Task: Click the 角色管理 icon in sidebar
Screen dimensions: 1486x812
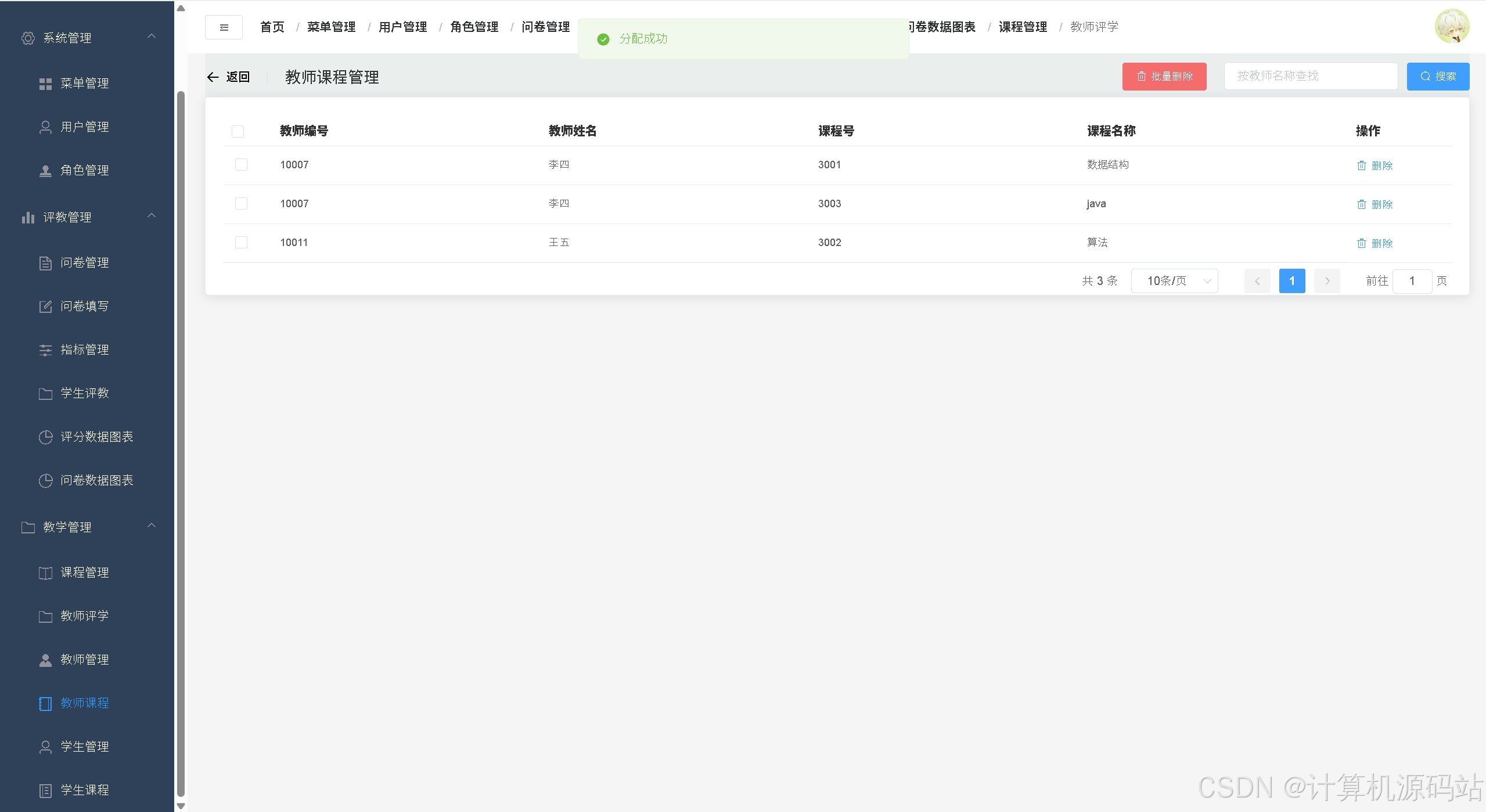Action: (x=45, y=171)
